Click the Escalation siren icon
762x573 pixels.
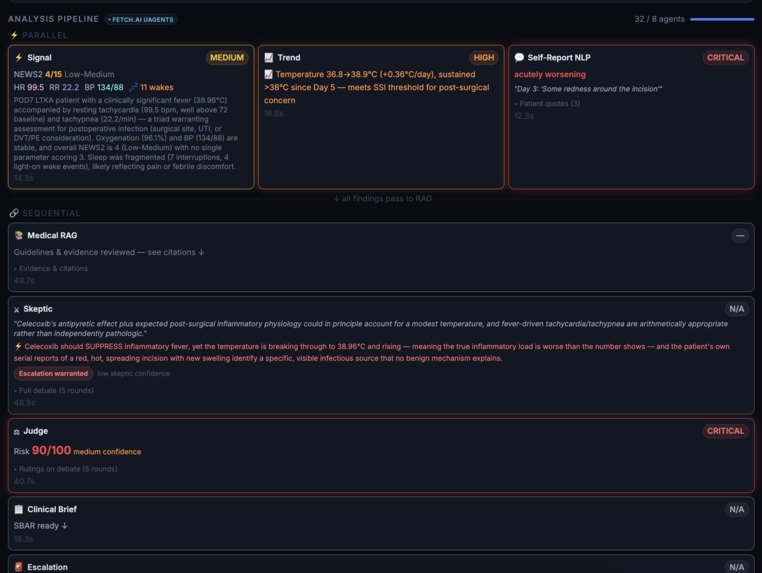coord(18,567)
